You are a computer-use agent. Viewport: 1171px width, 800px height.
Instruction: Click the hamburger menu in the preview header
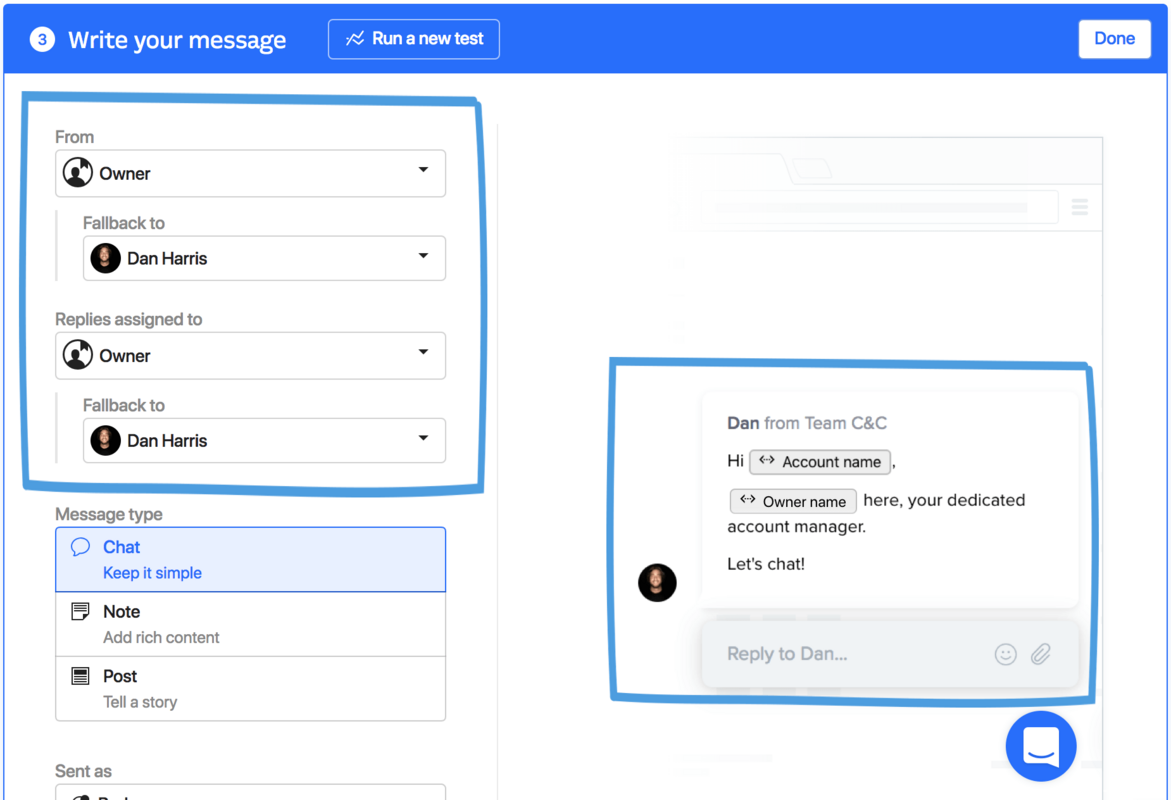coord(1080,206)
